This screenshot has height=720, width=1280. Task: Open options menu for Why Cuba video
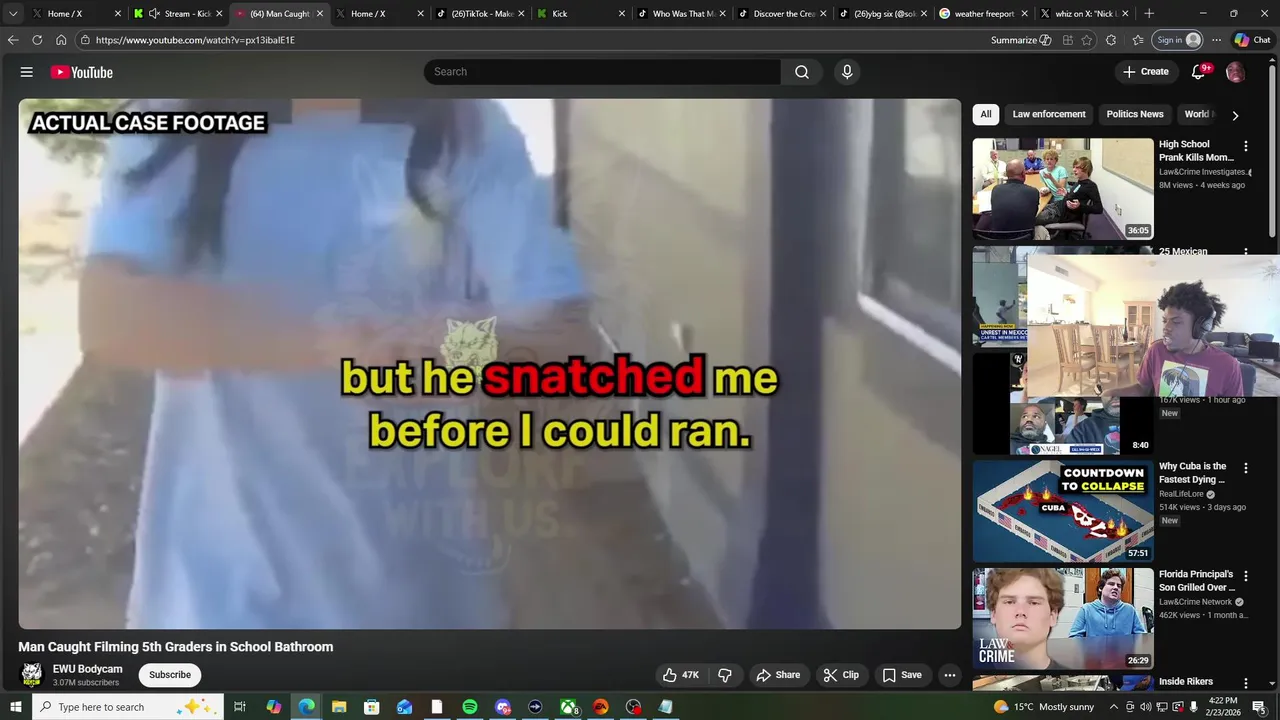click(1246, 468)
